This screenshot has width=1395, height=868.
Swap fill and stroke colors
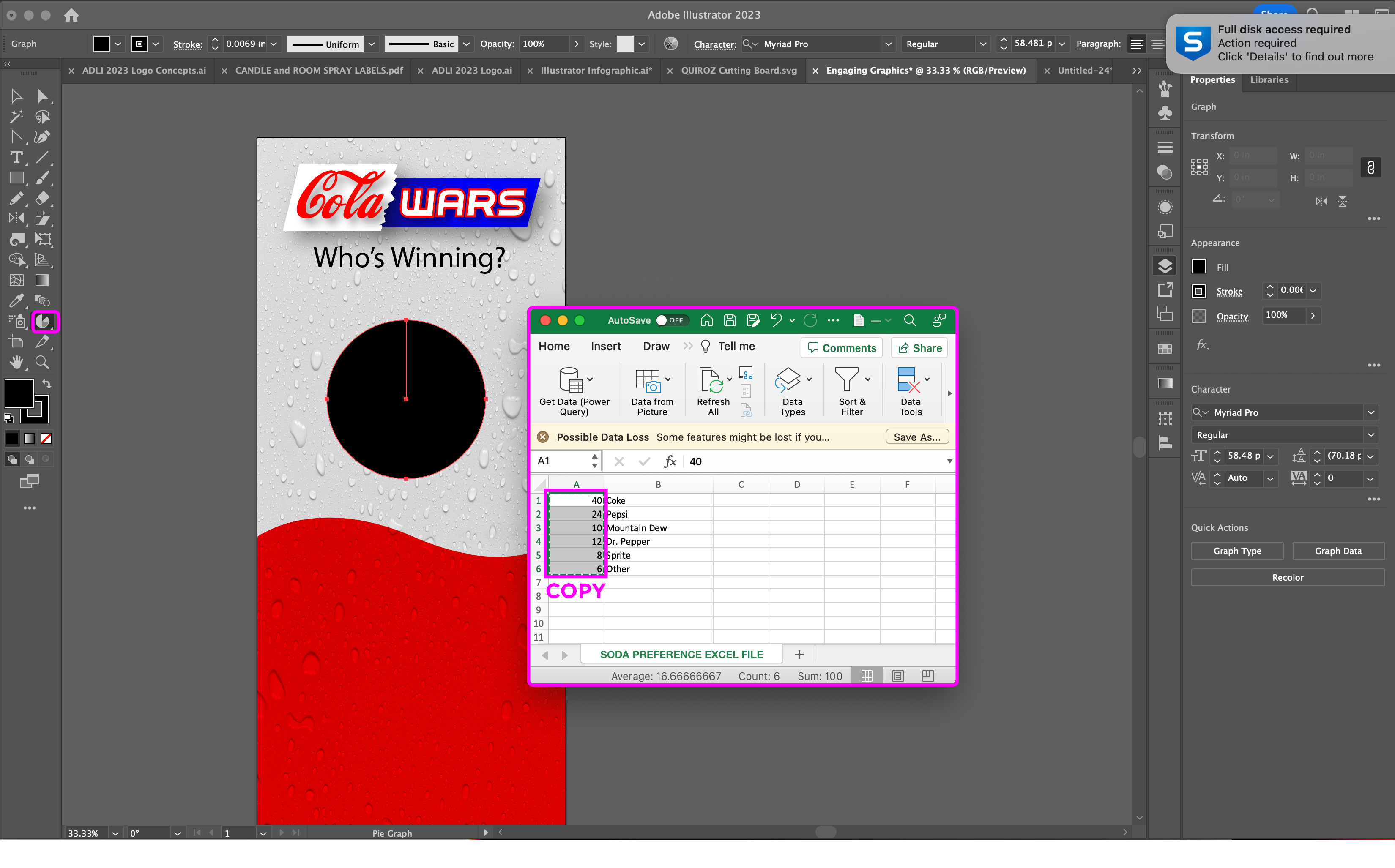coord(46,383)
